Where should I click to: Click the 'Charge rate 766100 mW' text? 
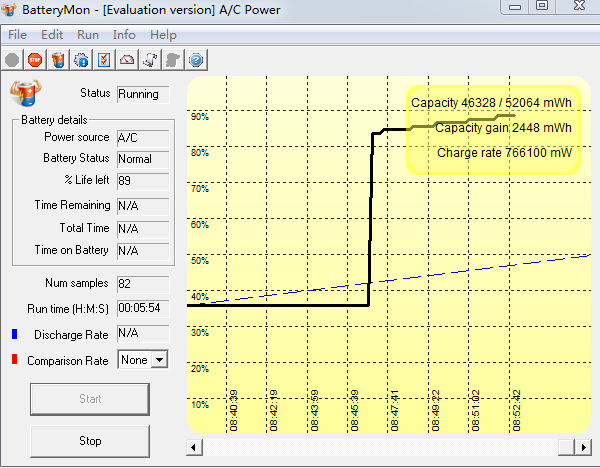(x=504, y=153)
